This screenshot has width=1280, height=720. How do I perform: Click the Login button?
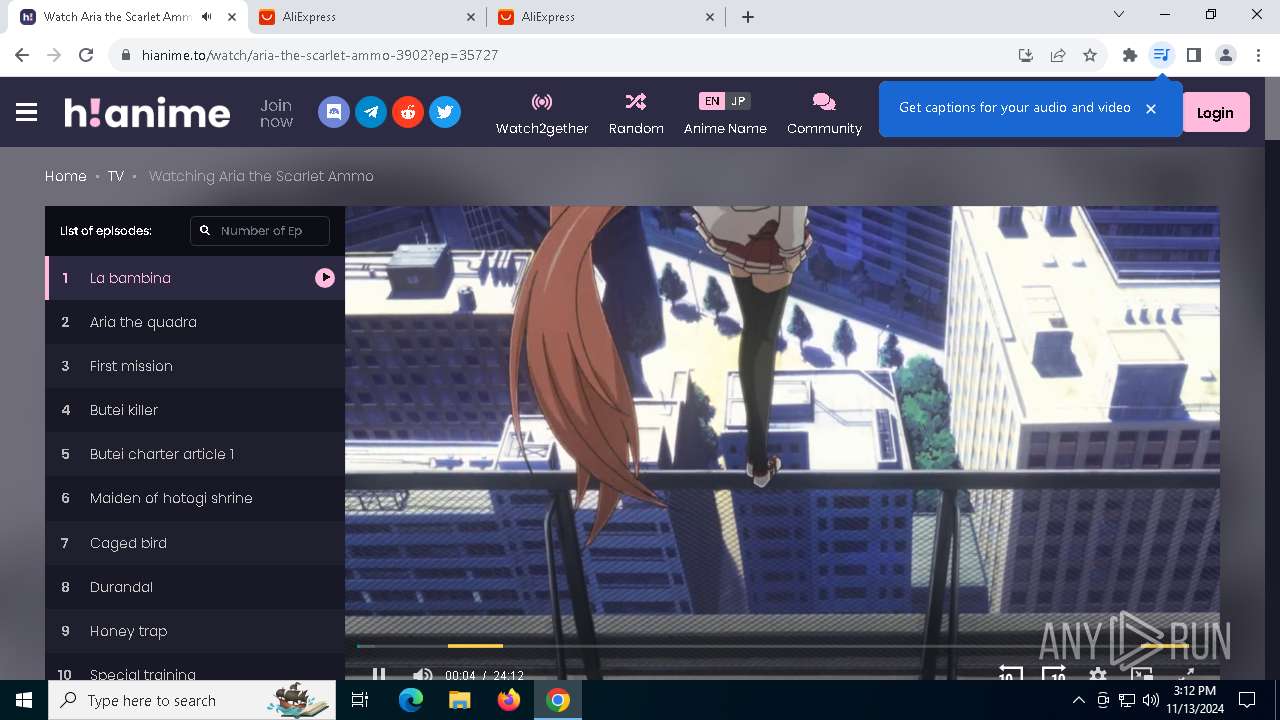click(x=1215, y=113)
